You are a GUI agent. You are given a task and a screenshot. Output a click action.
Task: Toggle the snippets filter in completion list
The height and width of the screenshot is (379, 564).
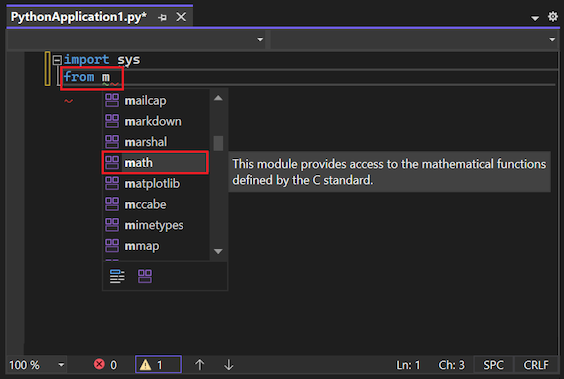(117, 276)
